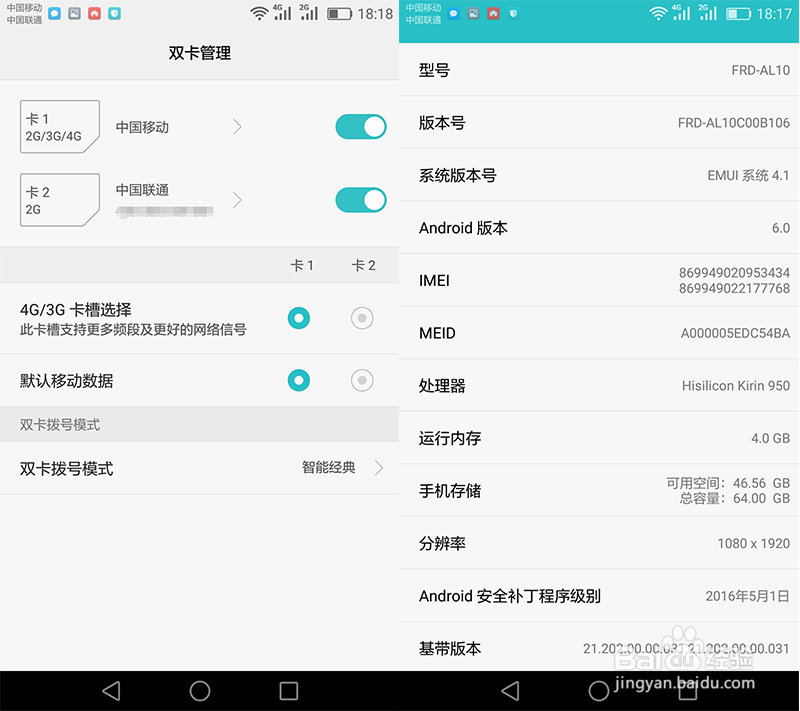This screenshot has height=711, width=800.
Task: Tap the 处理器 row label
Action: (442, 386)
